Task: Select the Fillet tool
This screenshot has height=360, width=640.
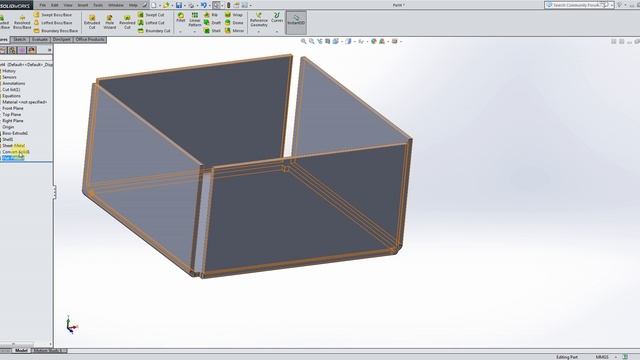Action: click(x=180, y=17)
